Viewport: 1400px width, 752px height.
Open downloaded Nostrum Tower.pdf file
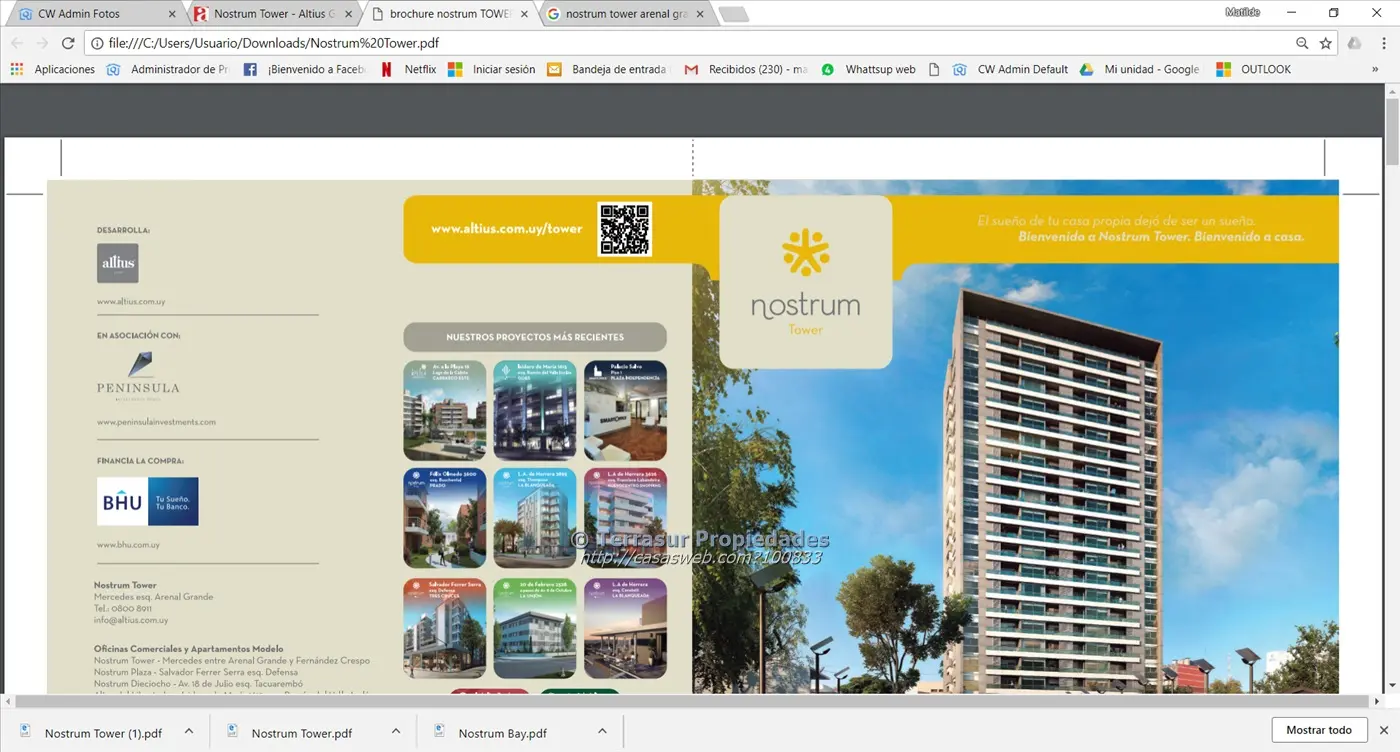tap(290, 732)
